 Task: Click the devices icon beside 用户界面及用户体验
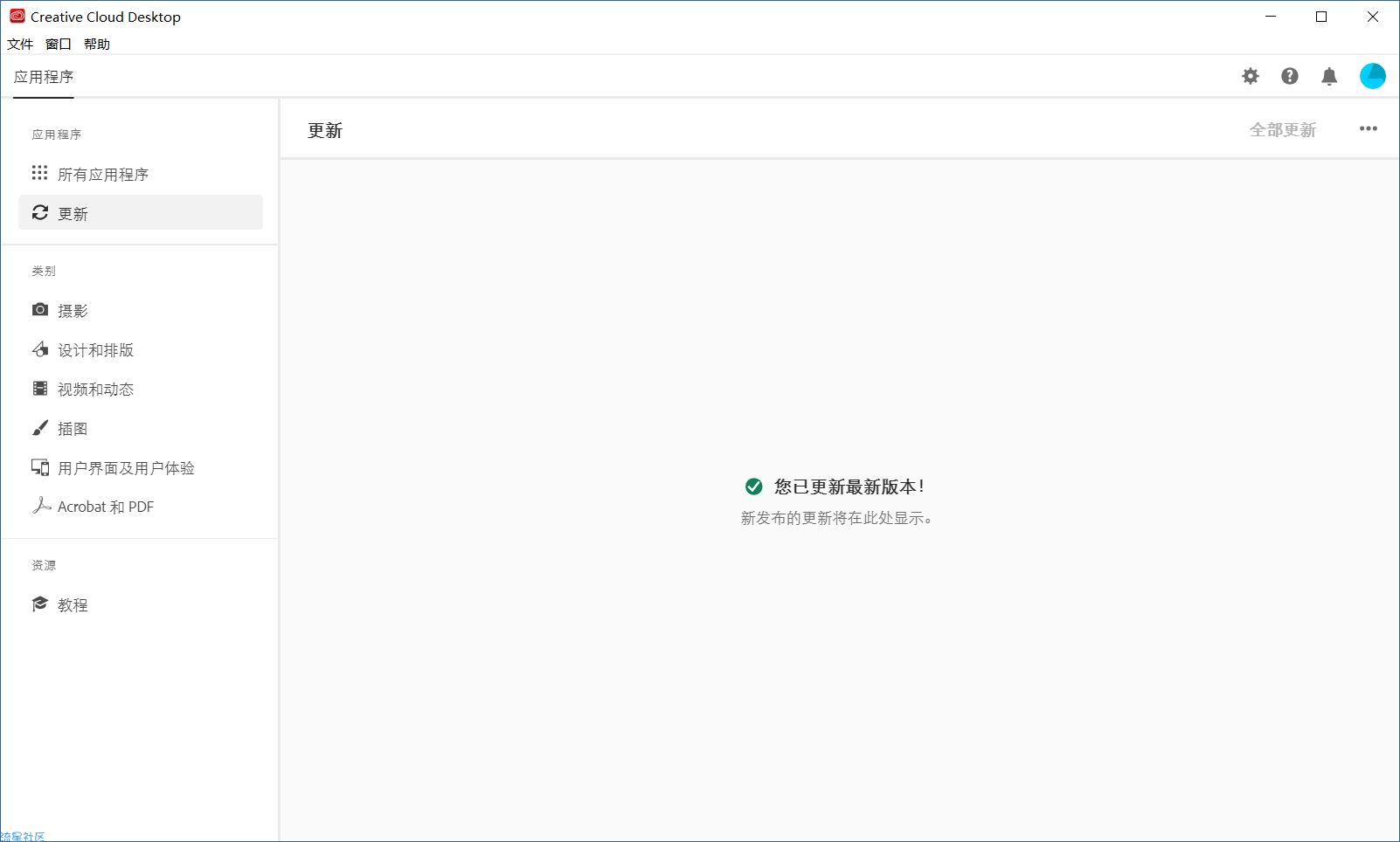pyautogui.click(x=40, y=467)
